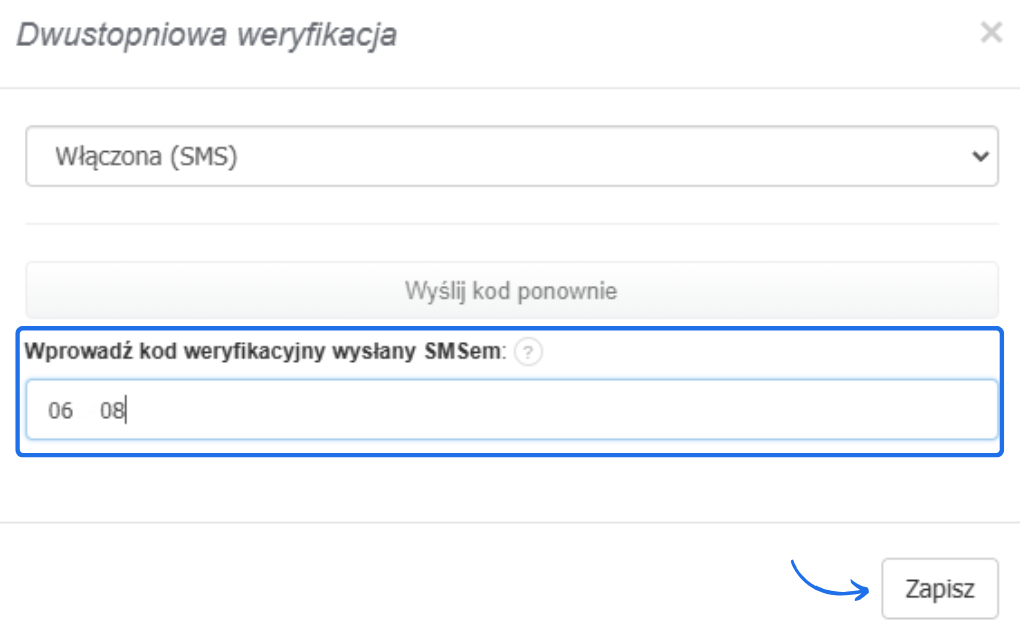
Task: Request a new SMS code
Action: pyautogui.click(x=512, y=290)
